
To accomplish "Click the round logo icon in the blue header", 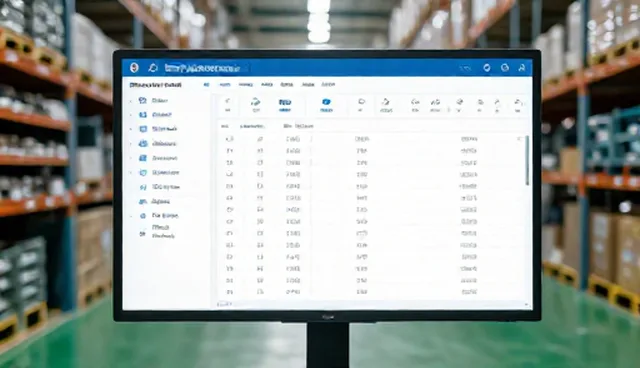I will [134, 68].
